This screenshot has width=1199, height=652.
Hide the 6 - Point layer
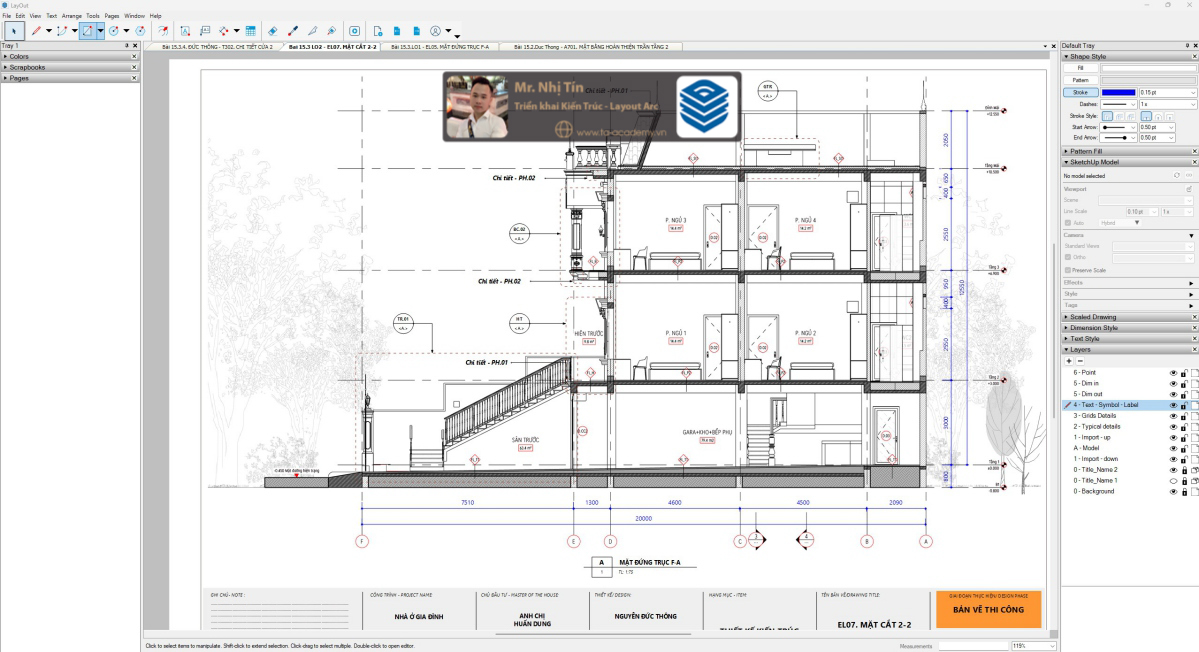[x=1173, y=373]
